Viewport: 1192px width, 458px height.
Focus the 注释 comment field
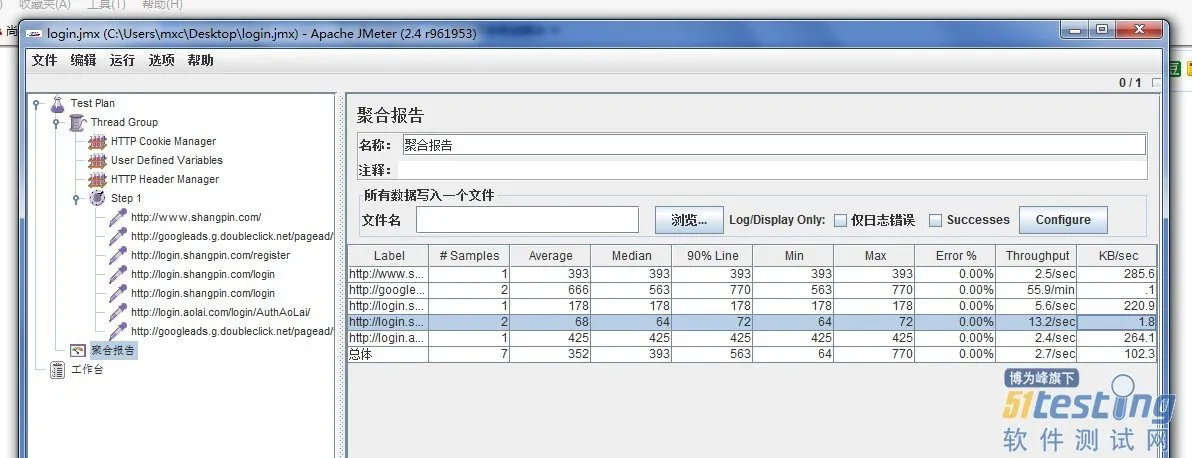(772, 170)
